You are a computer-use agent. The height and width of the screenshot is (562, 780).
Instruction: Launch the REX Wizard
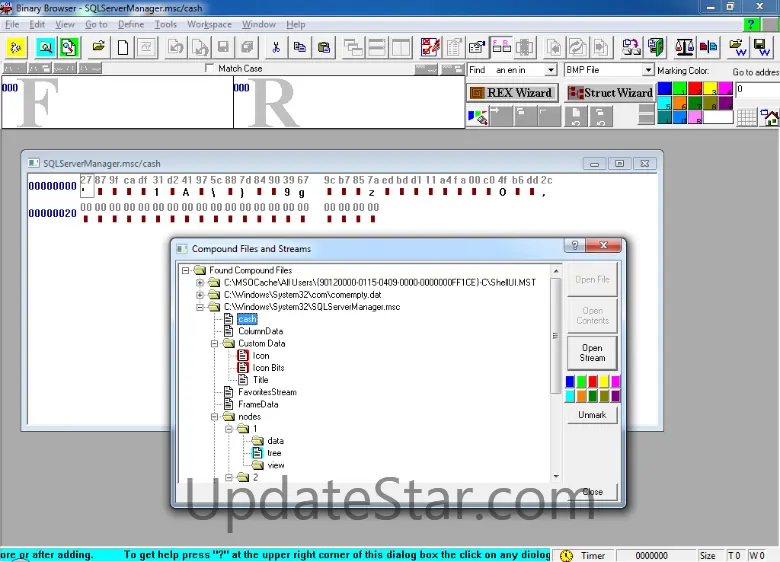(x=512, y=93)
